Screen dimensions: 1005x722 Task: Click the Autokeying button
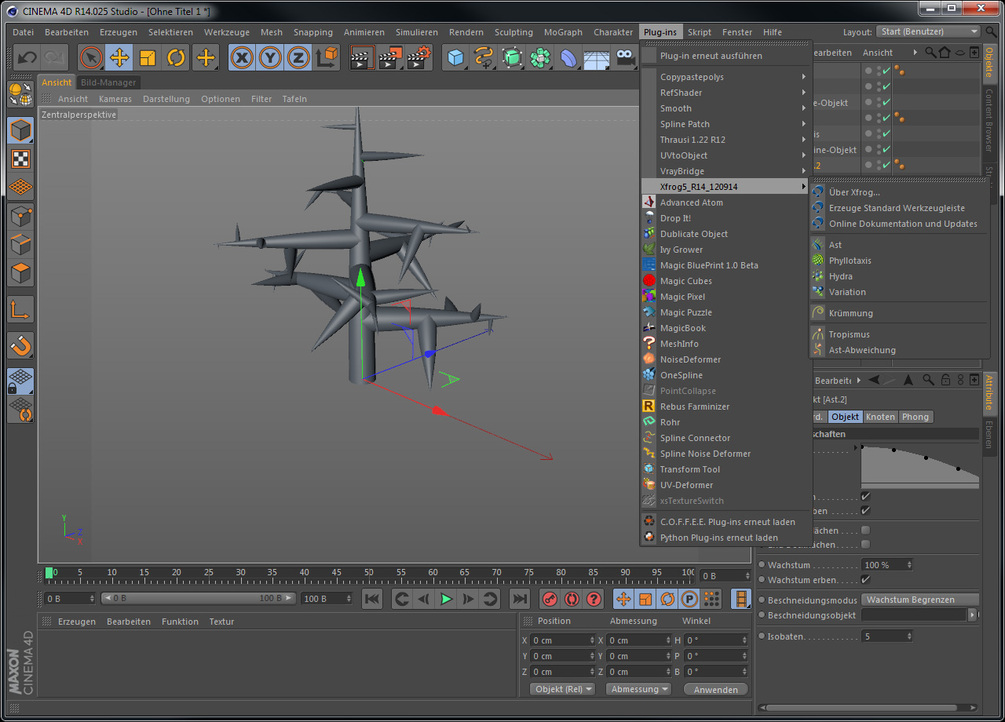click(572, 599)
